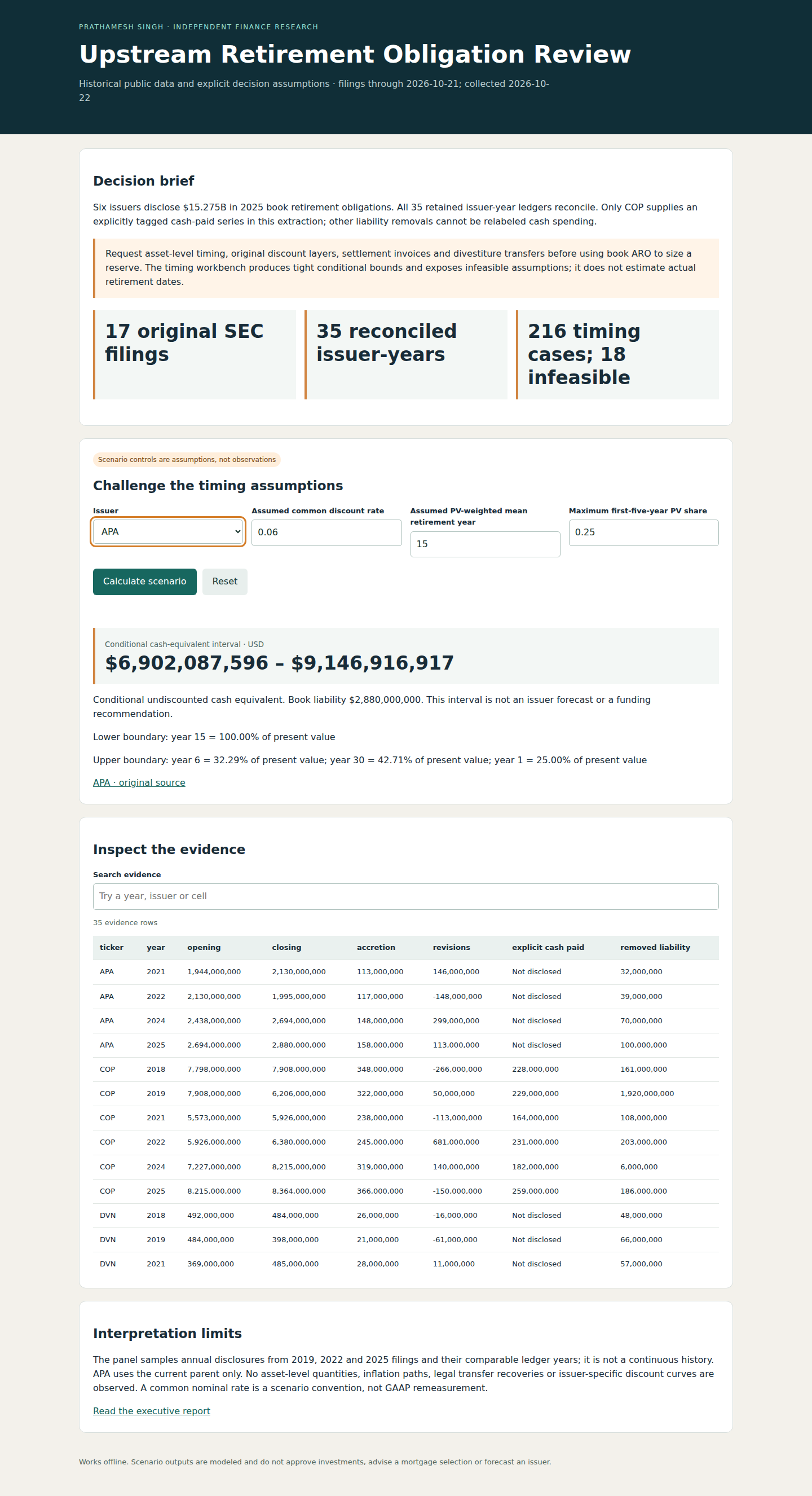This screenshot has width=812, height=1496.
Task: Select the APA 2024 closing value 2,694,000,000
Action: click(x=298, y=1020)
